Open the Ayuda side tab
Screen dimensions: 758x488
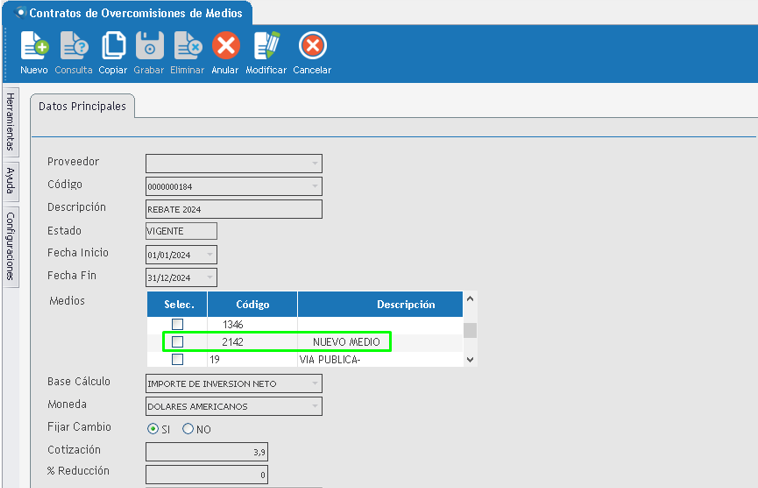pyautogui.click(x=11, y=181)
